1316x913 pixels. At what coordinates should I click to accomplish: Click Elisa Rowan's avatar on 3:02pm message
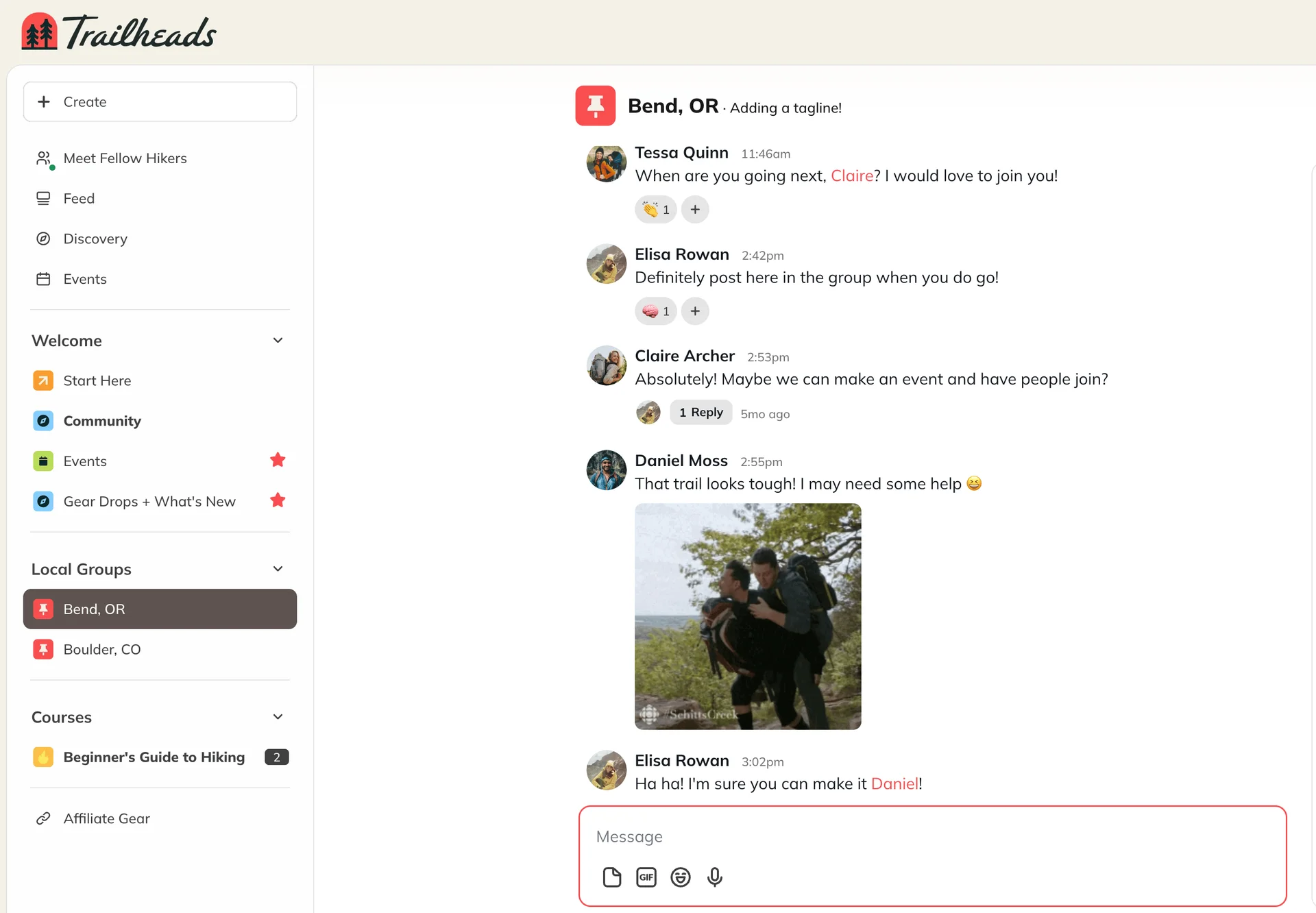tap(606, 770)
